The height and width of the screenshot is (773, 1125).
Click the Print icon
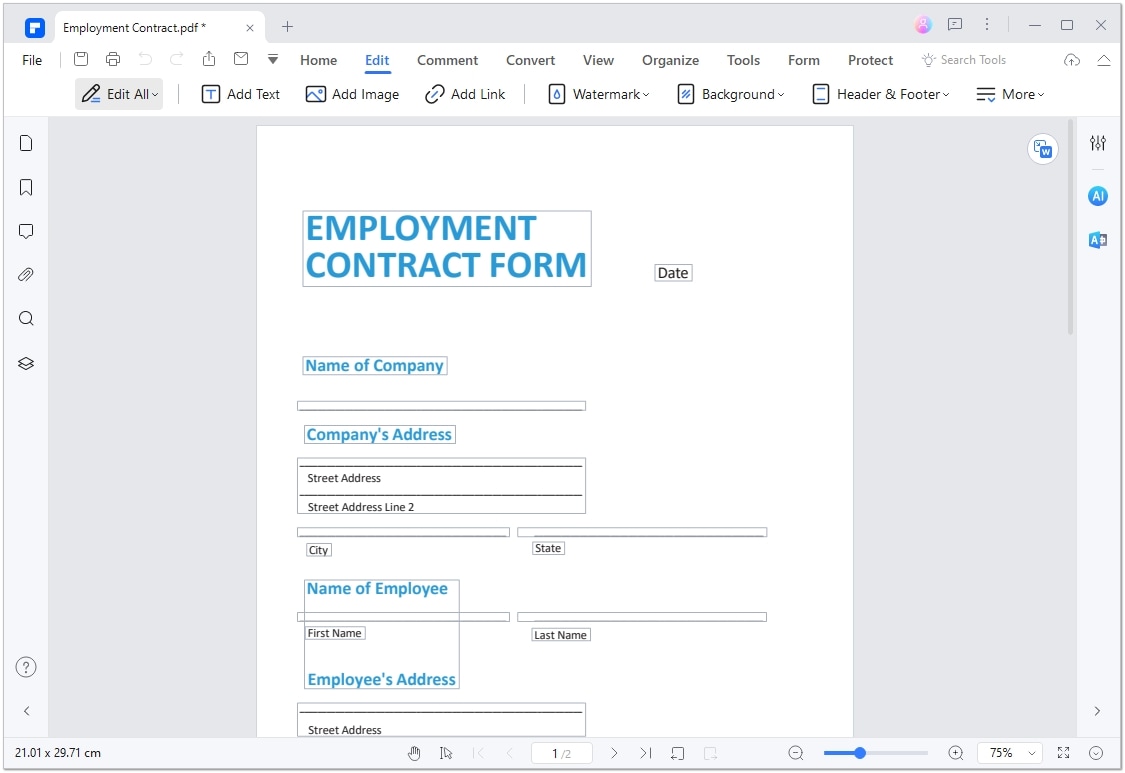(x=113, y=60)
